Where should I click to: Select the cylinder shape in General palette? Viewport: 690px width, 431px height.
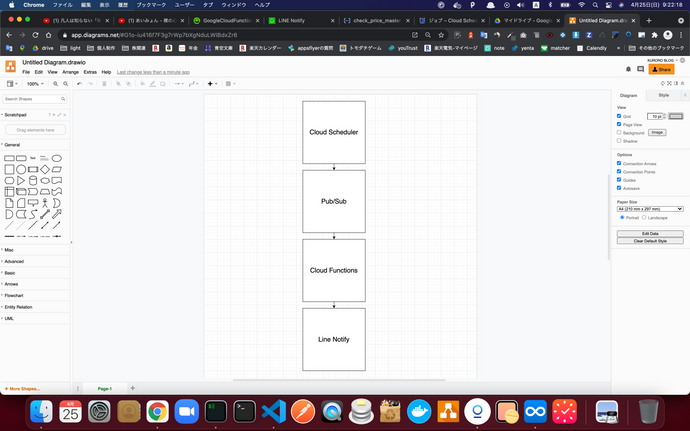coord(33,181)
